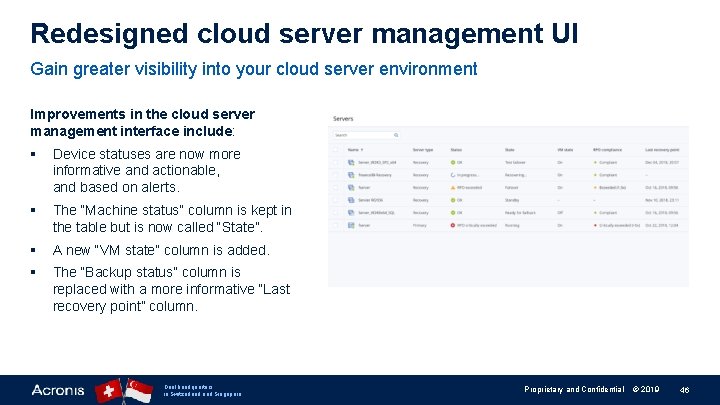Click the server icon in the Recovering row
Viewport: 720px width, 405px height.
pyautogui.click(x=351, y=175)
